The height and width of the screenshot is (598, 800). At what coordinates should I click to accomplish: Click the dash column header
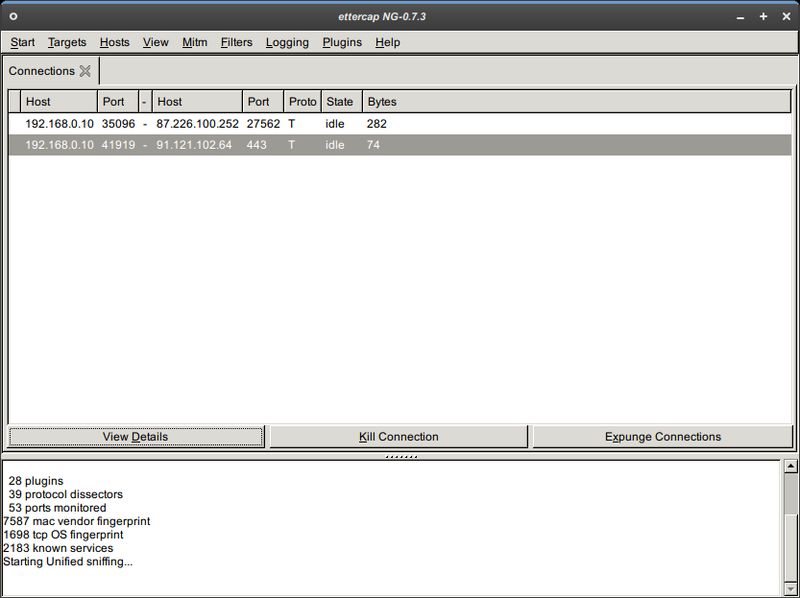point(145,102)
